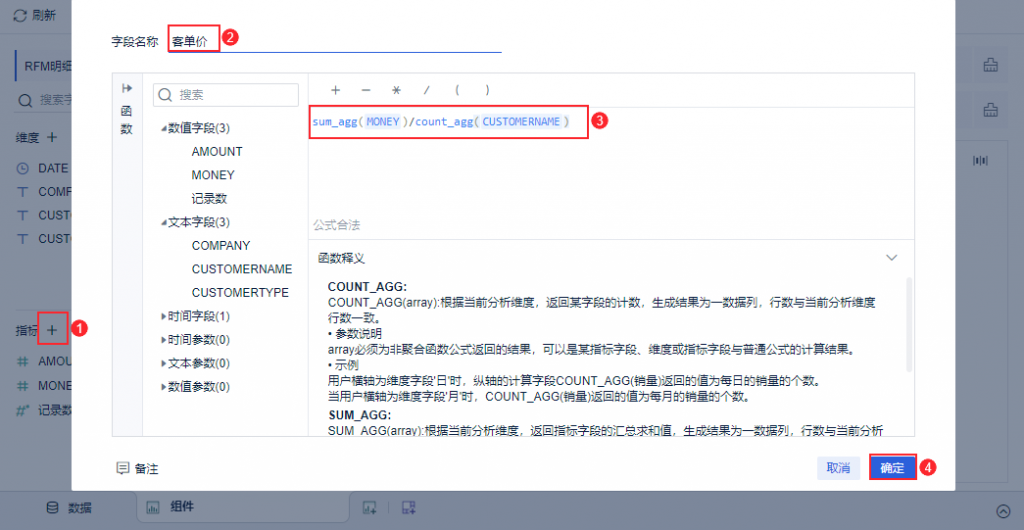The image size is (1024, 530).
Task: Click CUSTOMERNAME token in formula
Action: (x=522, y=121)
